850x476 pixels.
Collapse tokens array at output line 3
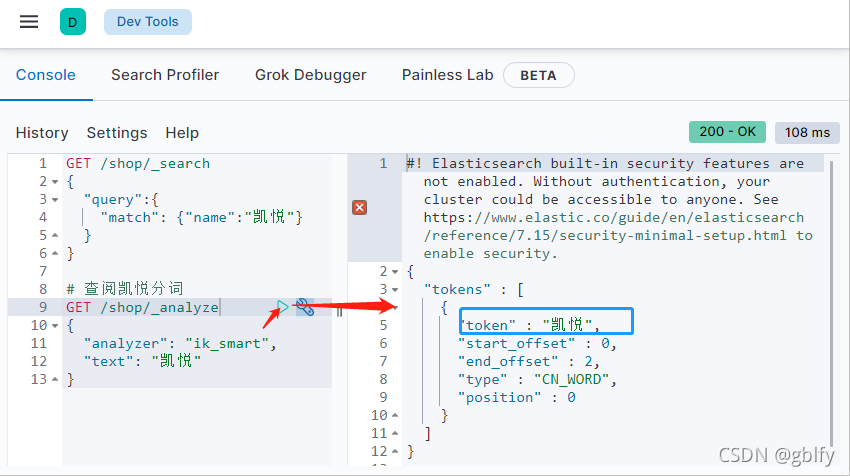pyautogui.click(x=395, y=290)
